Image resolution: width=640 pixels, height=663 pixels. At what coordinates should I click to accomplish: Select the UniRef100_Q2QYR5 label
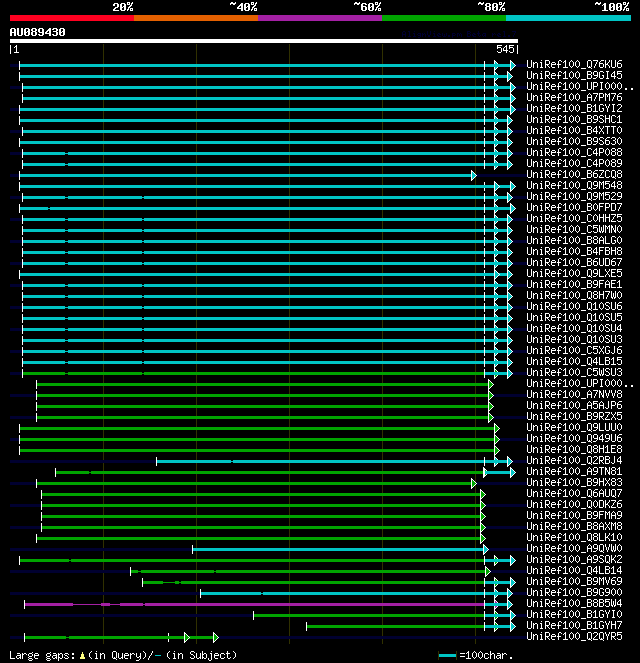pyautogui.click(x=574, y=636)
